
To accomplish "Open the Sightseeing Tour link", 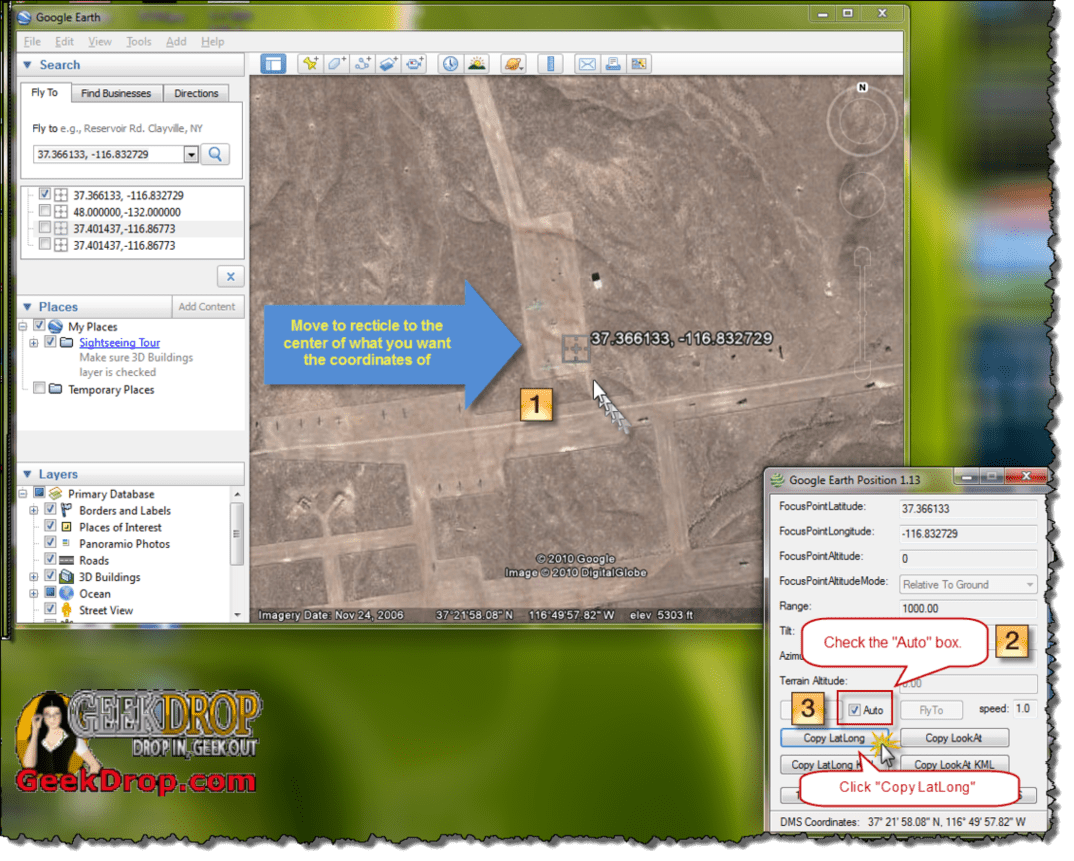I will click(x=119, y=342).
